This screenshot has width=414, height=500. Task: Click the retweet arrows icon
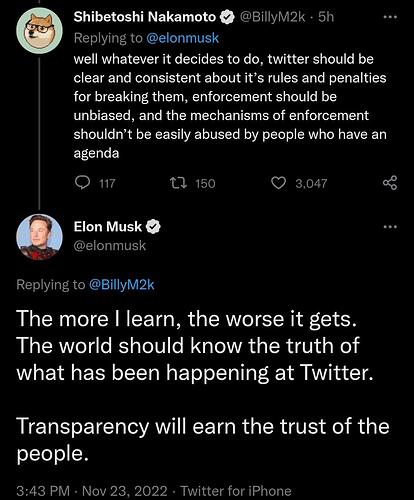[179, 183]
